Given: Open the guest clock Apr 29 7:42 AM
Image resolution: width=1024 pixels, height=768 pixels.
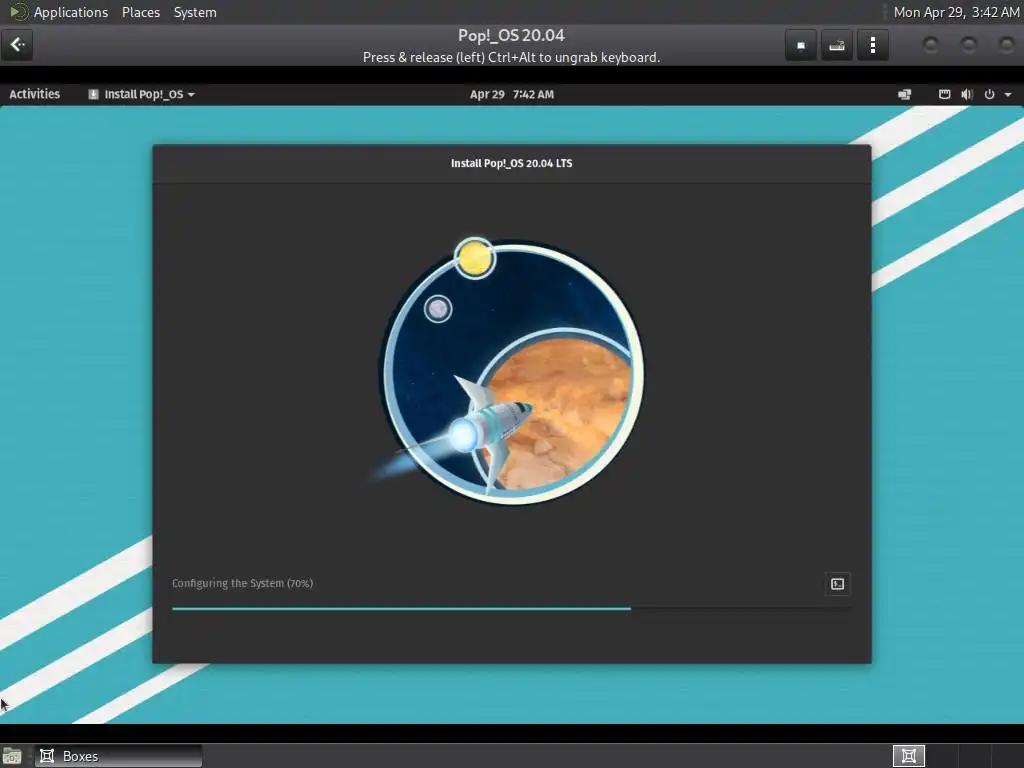Looking at the screenshot, I should click(512, 94).
